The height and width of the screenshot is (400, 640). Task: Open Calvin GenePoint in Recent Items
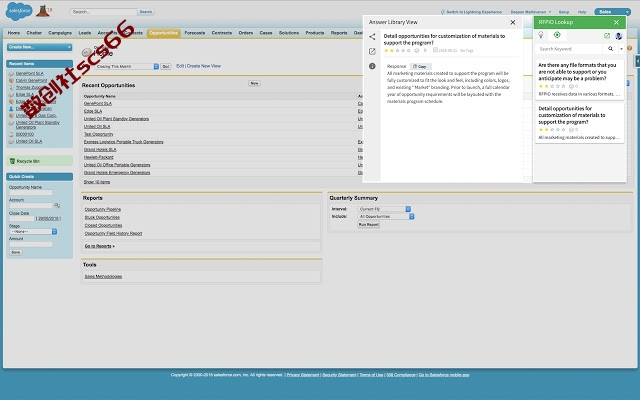31,80
